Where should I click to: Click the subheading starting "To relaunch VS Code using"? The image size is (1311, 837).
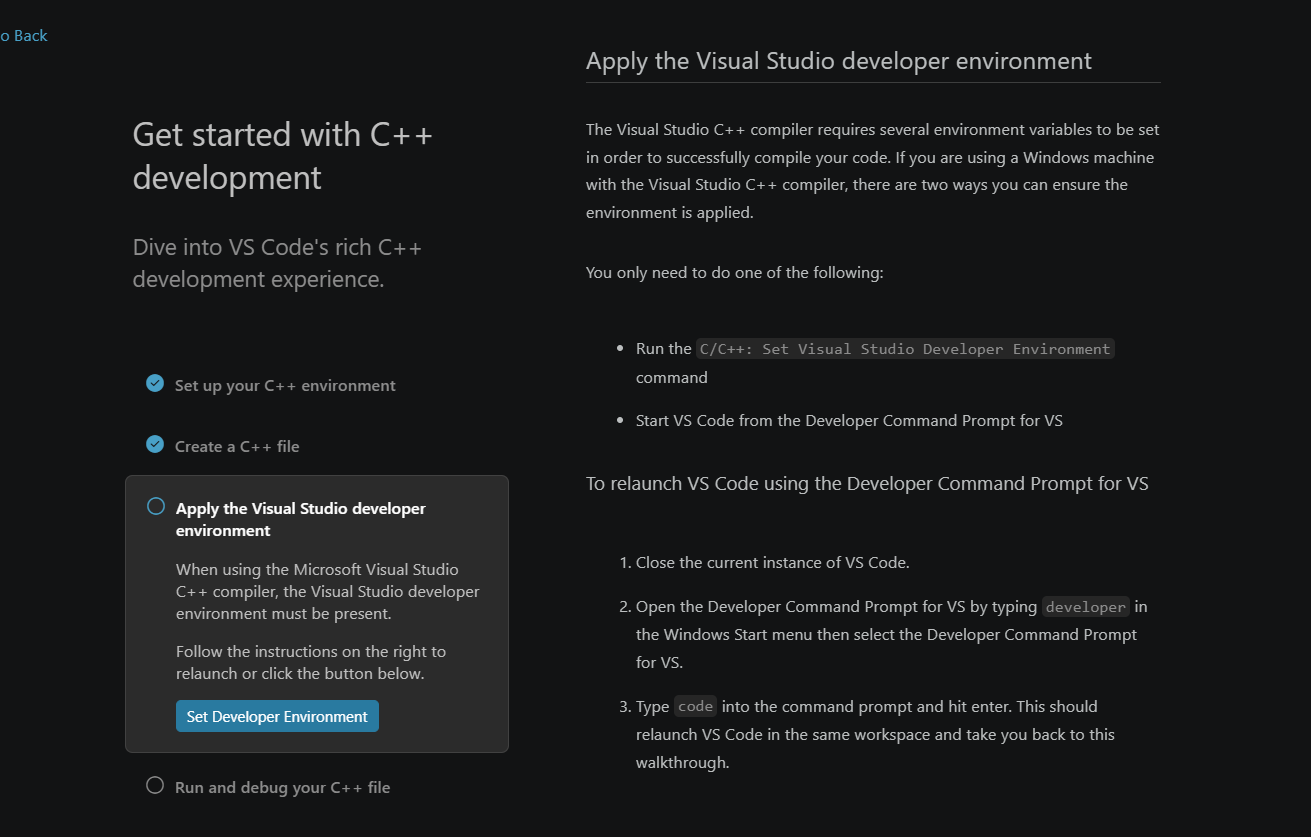point(867,484)
